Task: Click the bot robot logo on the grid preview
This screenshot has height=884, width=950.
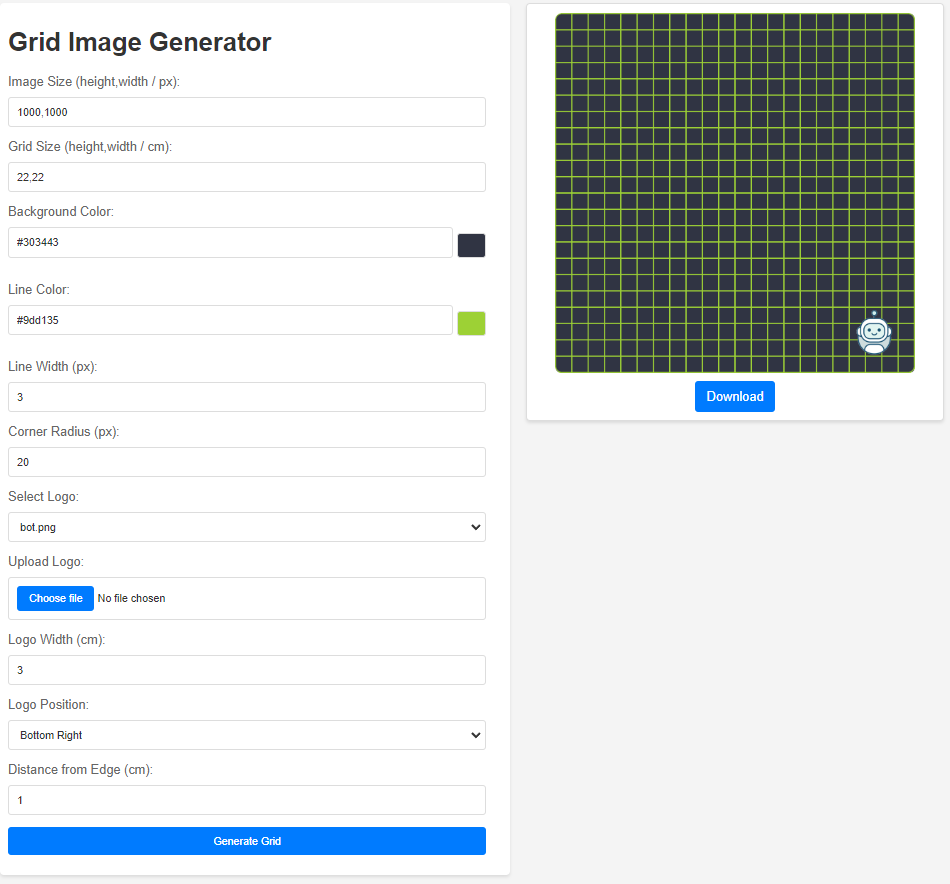Action: [x=873, y=333]
